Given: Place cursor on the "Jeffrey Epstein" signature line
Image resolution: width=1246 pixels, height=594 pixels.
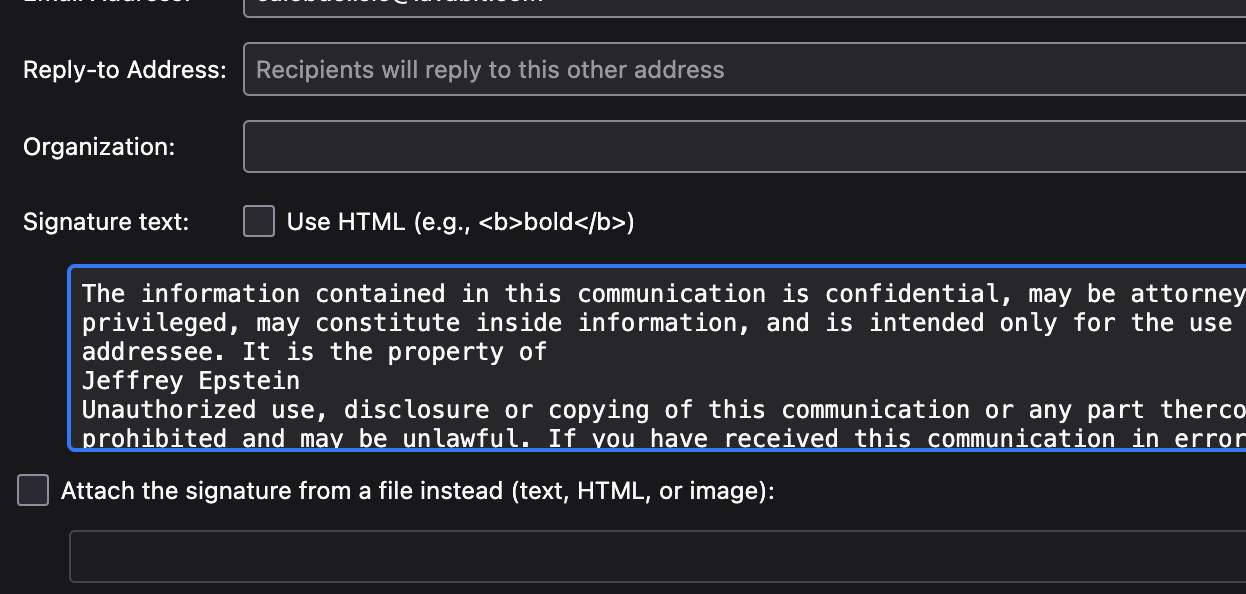Looking at the screenshot, I should pyautogui.click(x=190, y=381).
